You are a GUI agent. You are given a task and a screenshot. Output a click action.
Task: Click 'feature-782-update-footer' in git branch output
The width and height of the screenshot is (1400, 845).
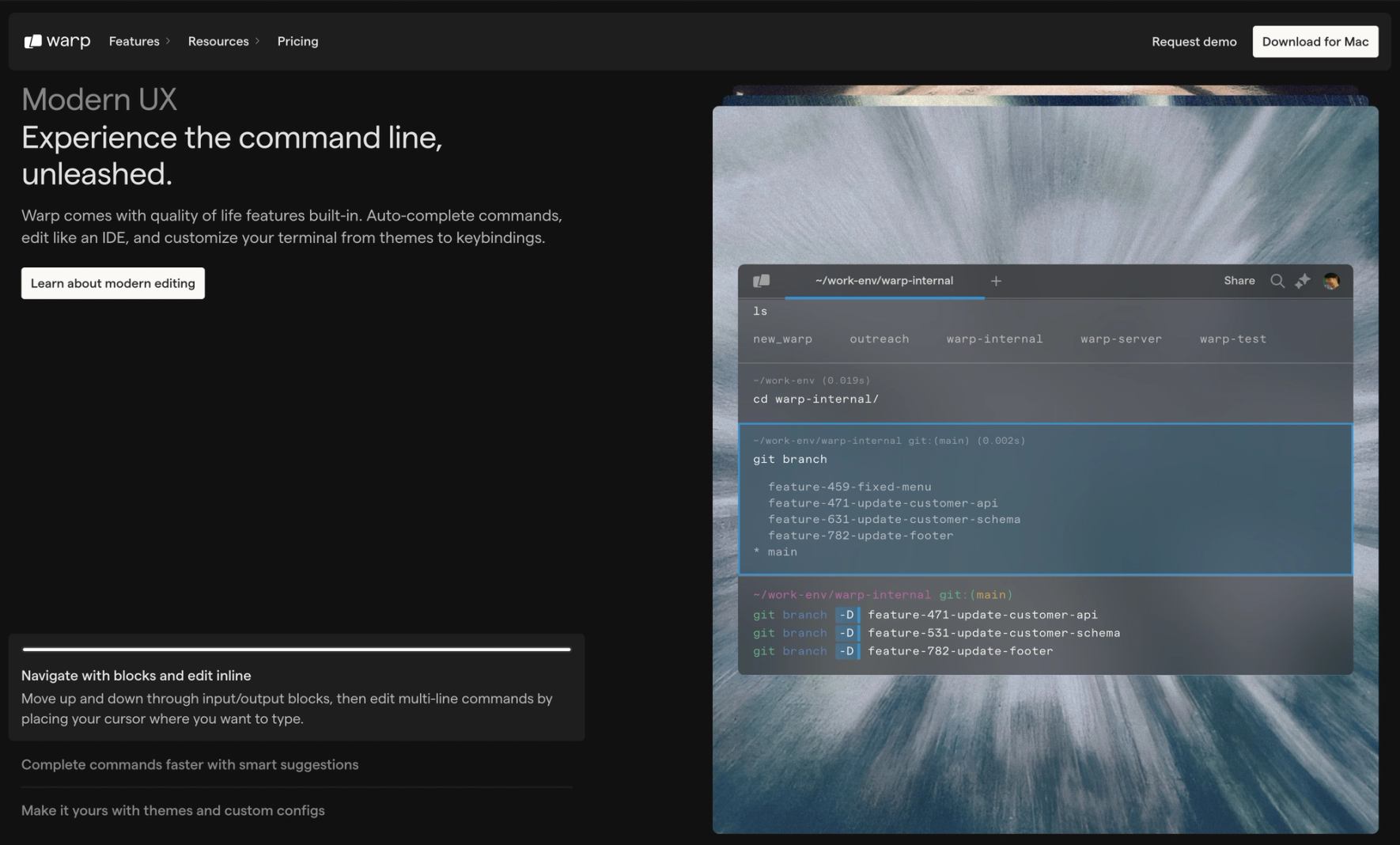point(861,536)
